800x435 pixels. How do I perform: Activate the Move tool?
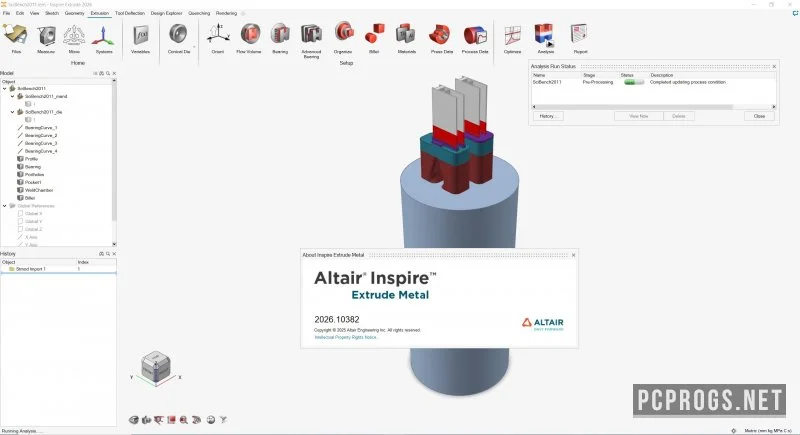pos(74,37)
